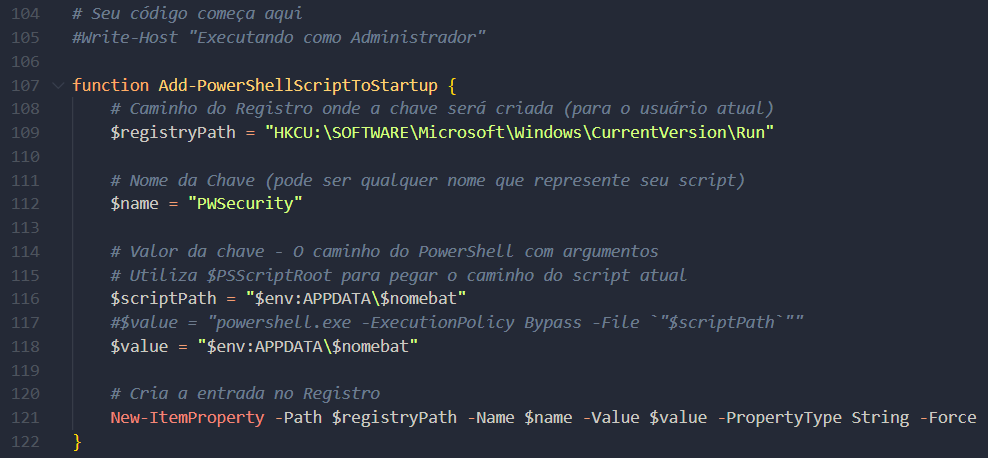Click the $scriptPath variable on line 116
This screenshot has width=988, height=458.
(x=159, y=298)
